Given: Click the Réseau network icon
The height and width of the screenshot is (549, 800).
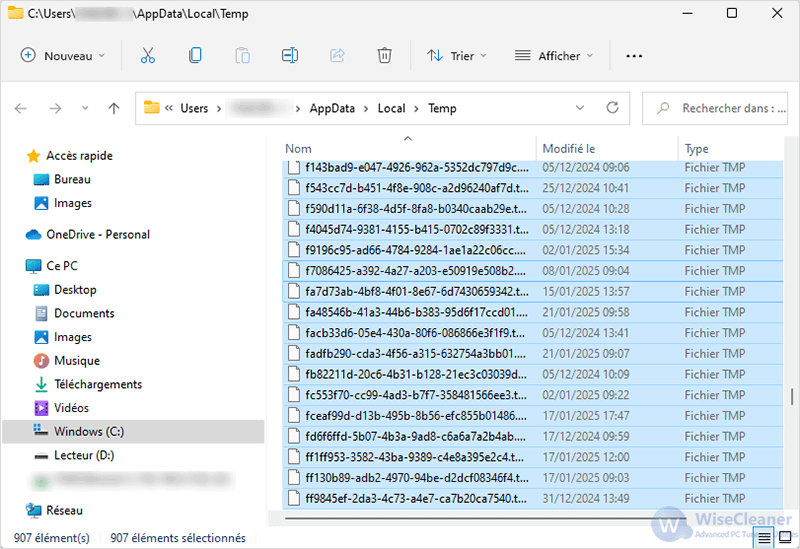Looking at the screenshot, I should pos(33,510).
